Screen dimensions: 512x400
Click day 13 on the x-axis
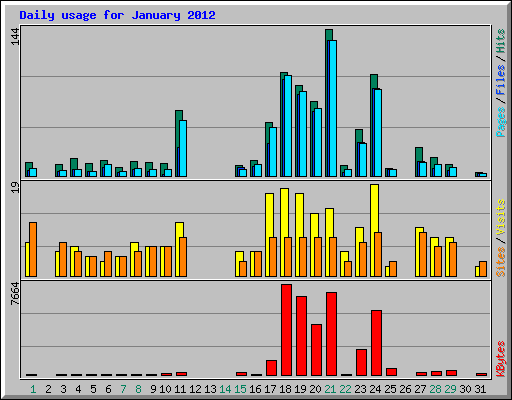210,389
